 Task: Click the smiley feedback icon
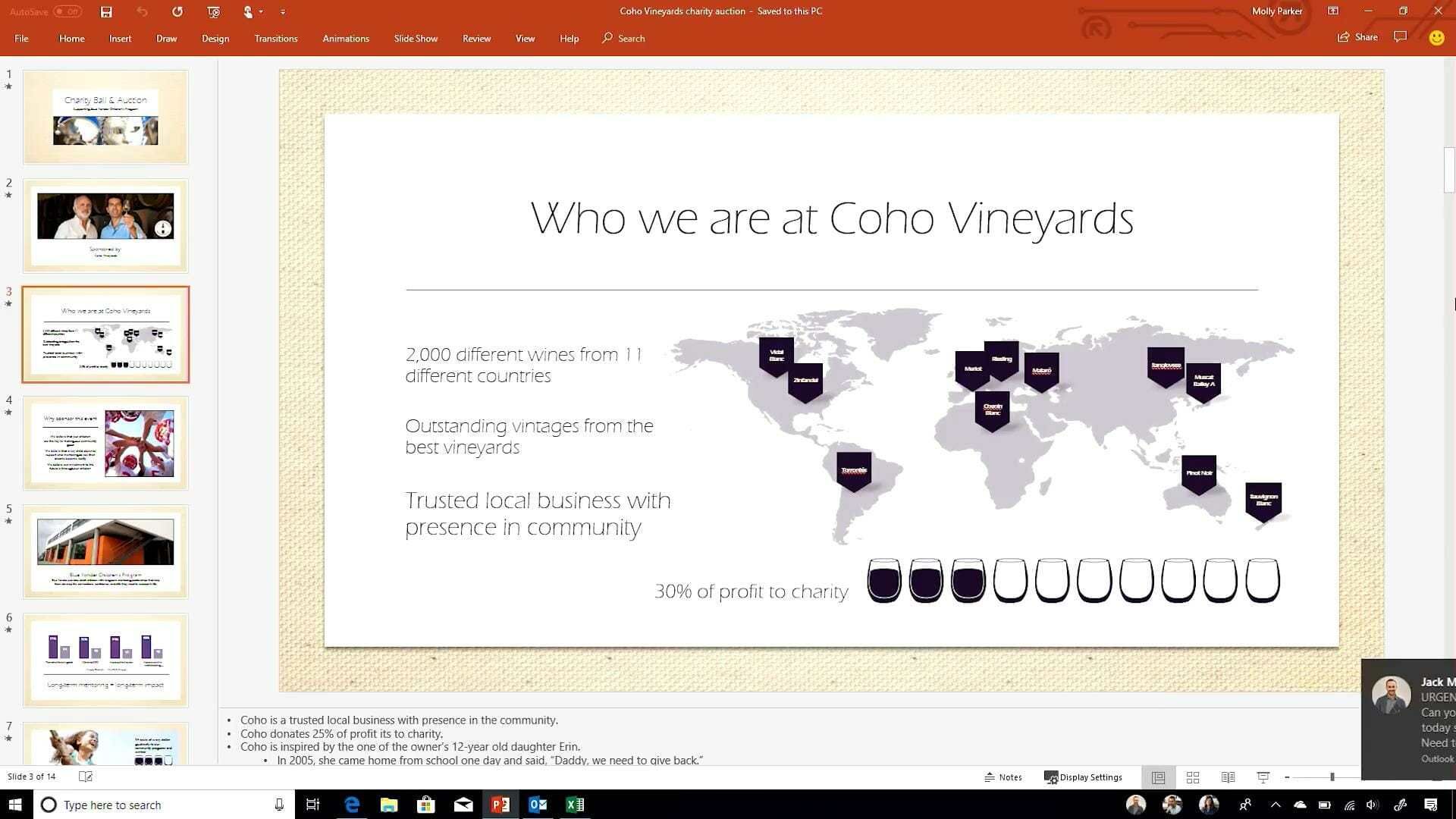[x=1436, y=38]
